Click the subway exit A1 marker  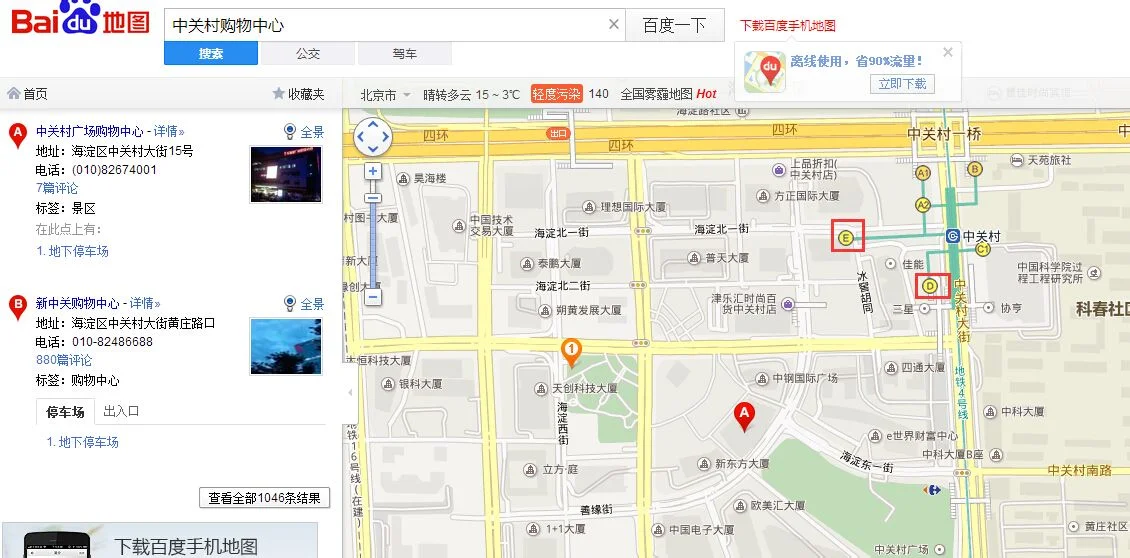pyautogui.click(x=923, y=172)
